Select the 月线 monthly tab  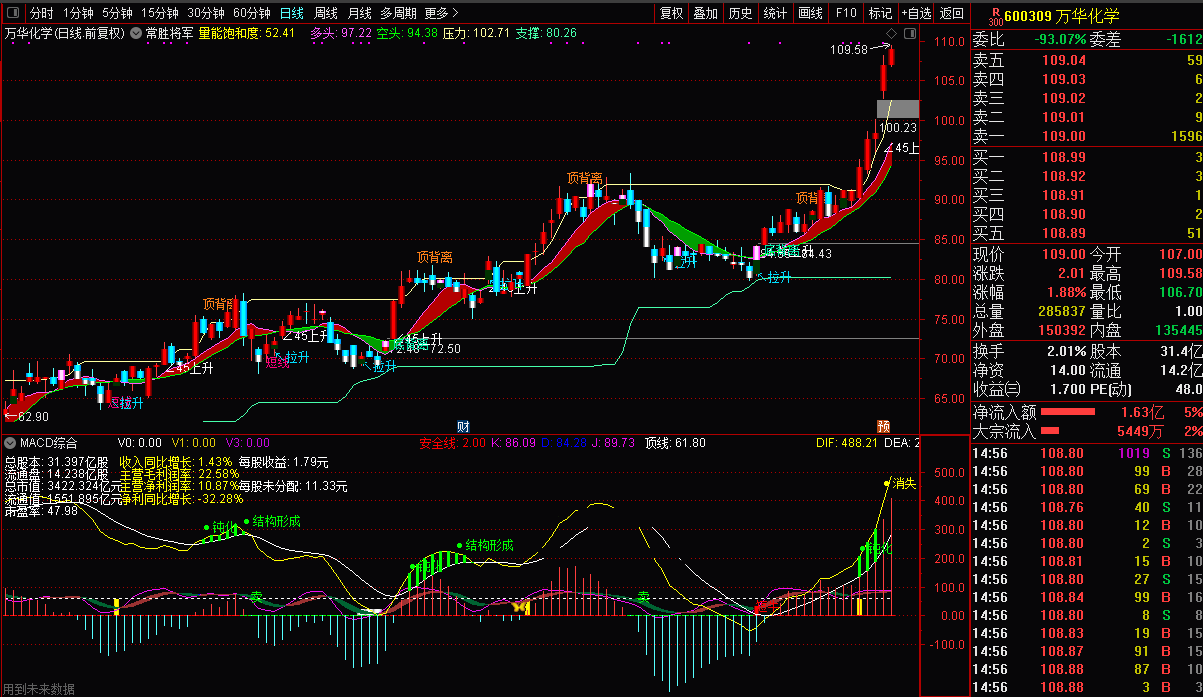(x=360, y=13)
